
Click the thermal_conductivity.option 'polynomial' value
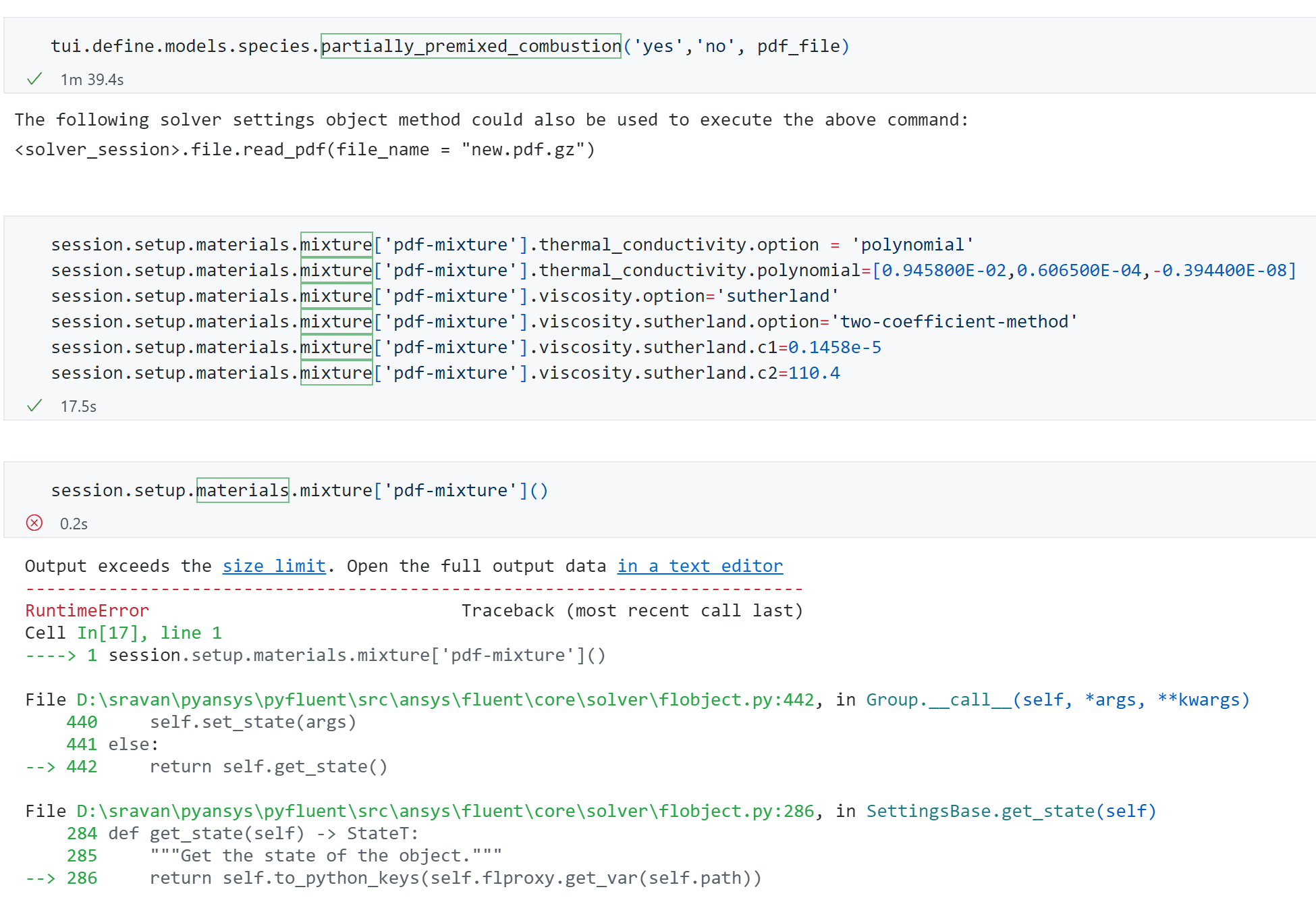pos(912,244)
